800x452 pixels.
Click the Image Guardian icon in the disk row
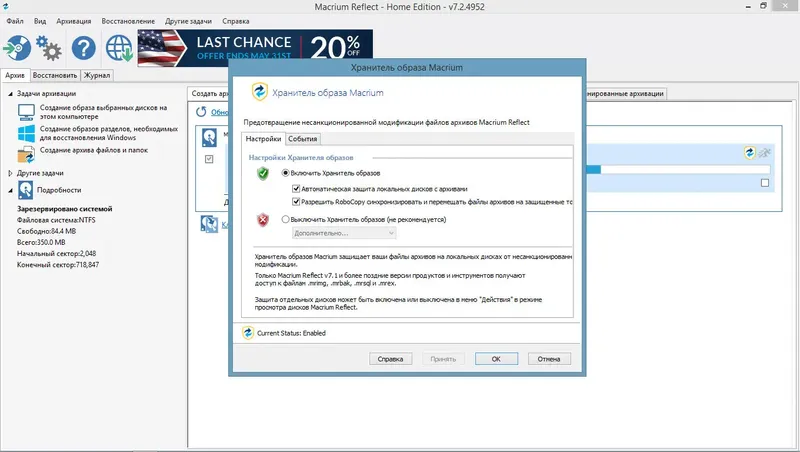(749, 152)
